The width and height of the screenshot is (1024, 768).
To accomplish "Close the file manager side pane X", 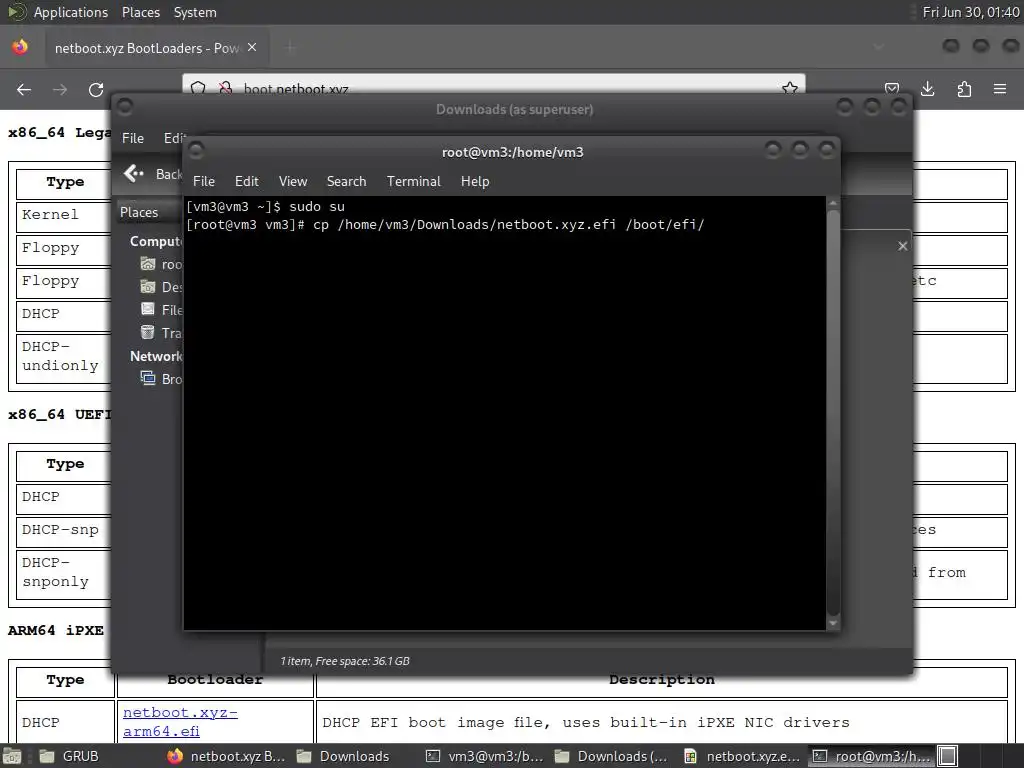I will coord(903,246).
